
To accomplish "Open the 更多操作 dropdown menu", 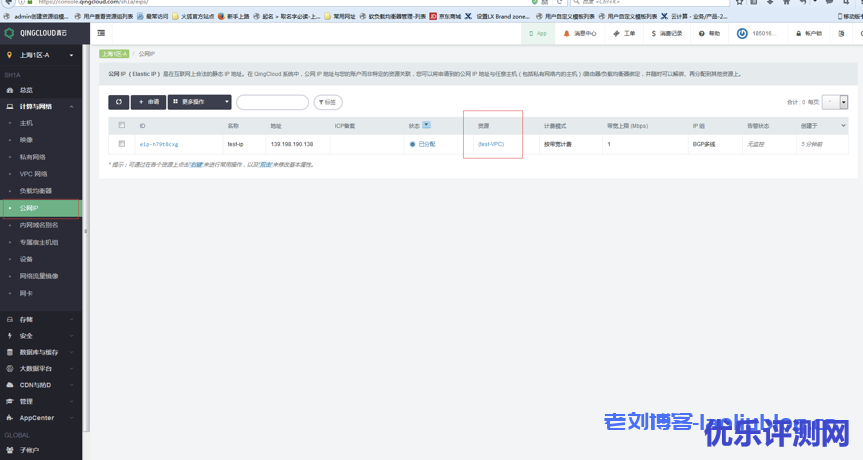I will (x=200, y=102).
